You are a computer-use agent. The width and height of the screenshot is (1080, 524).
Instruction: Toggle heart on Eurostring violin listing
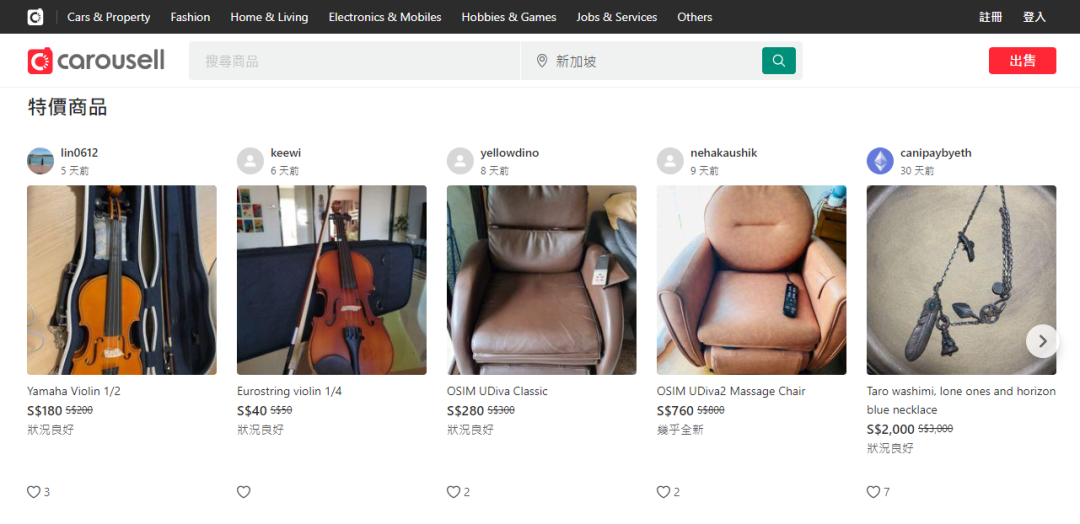point(243,492)
